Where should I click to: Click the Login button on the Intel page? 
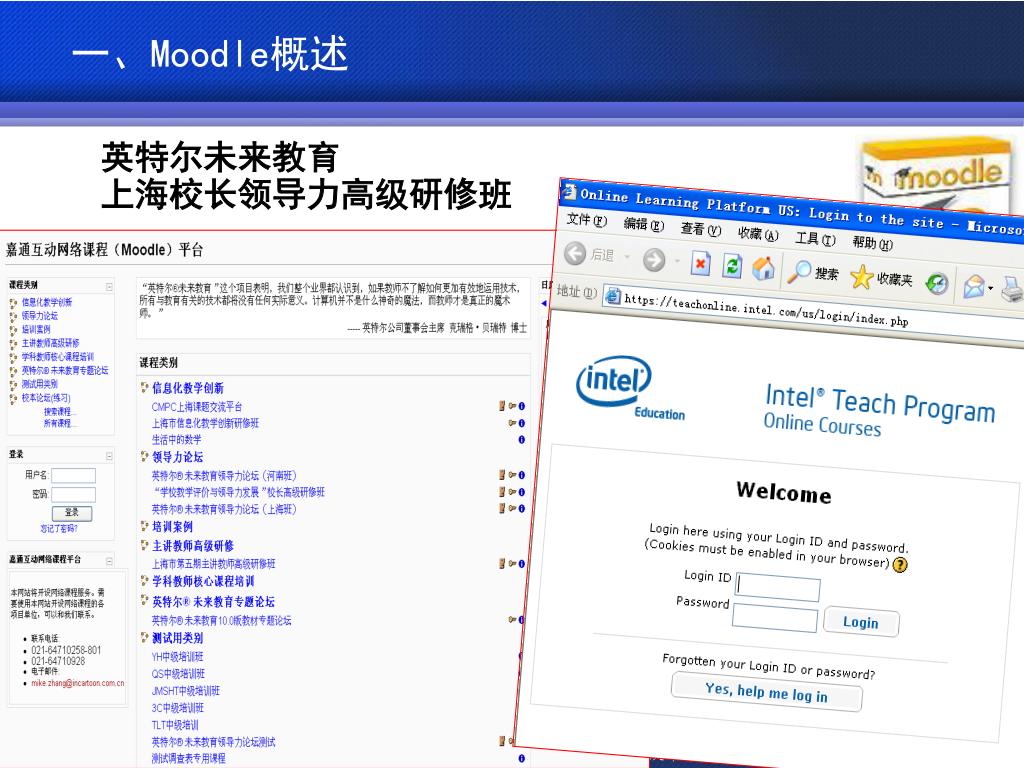[x=861, y=622]
